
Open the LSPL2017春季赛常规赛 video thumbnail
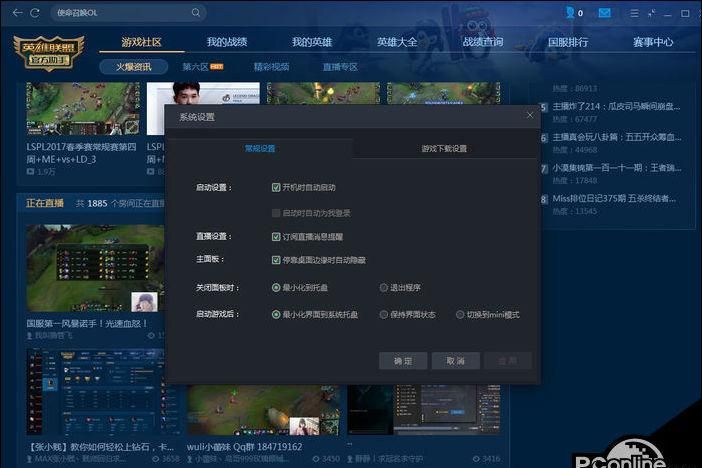[x=83, y=109]
